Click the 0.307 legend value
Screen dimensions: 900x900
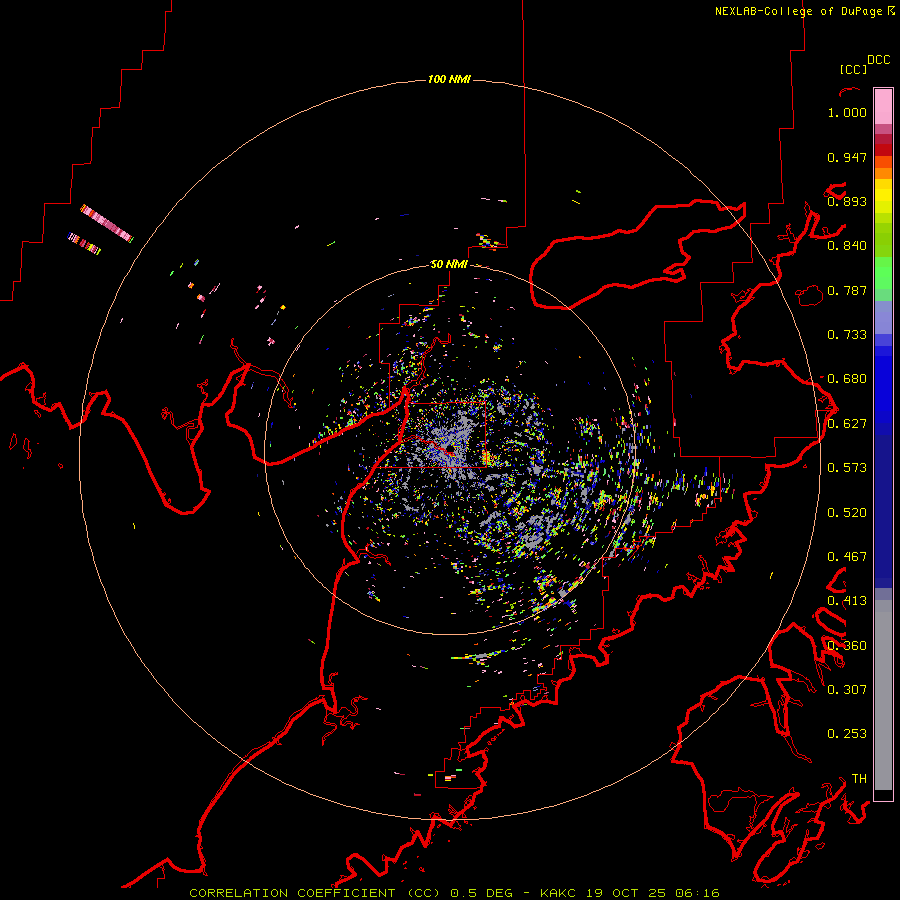tap(847, 690)
